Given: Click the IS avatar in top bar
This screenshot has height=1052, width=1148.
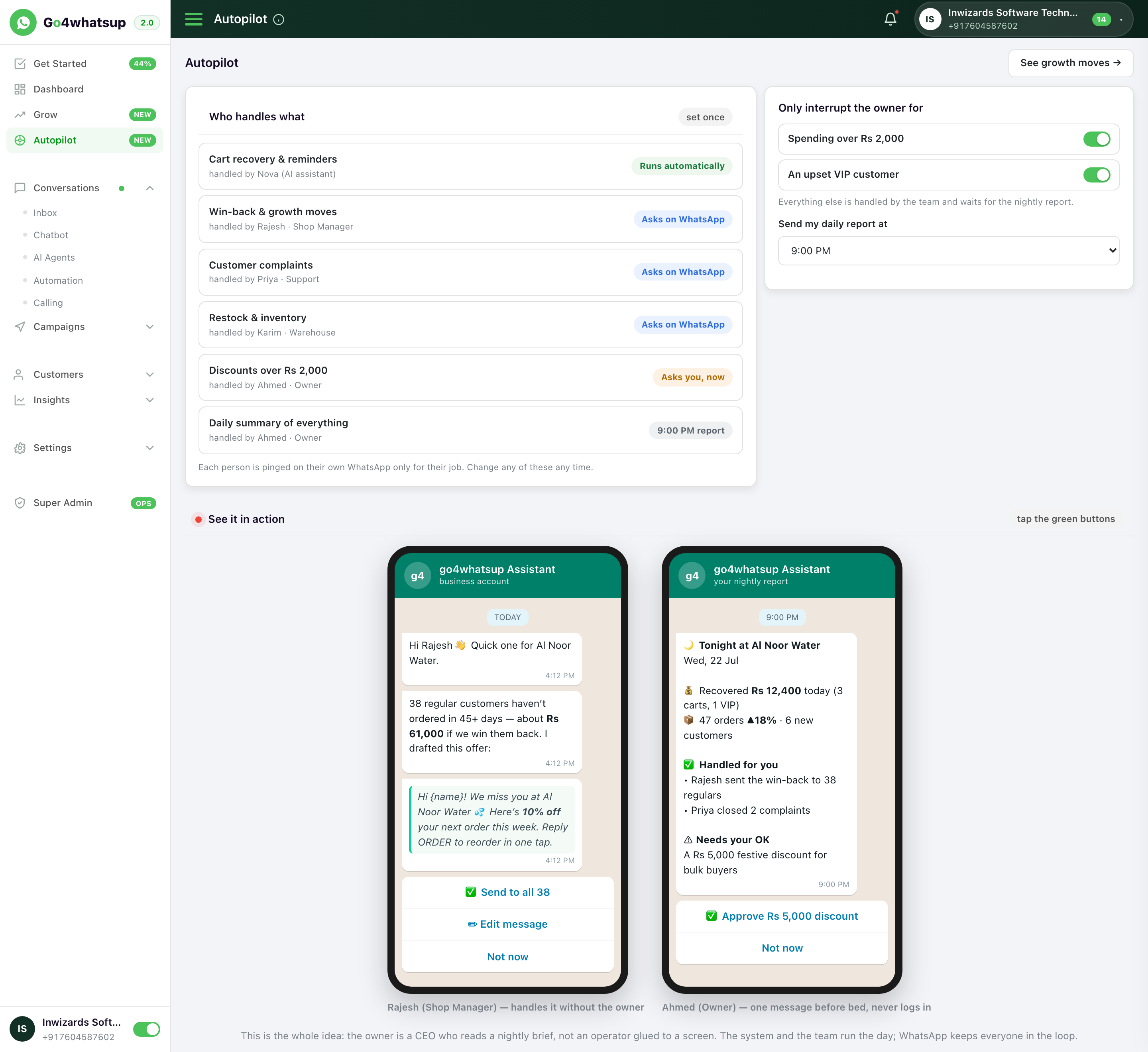Looking at the screenshot, I should point(930,20).
